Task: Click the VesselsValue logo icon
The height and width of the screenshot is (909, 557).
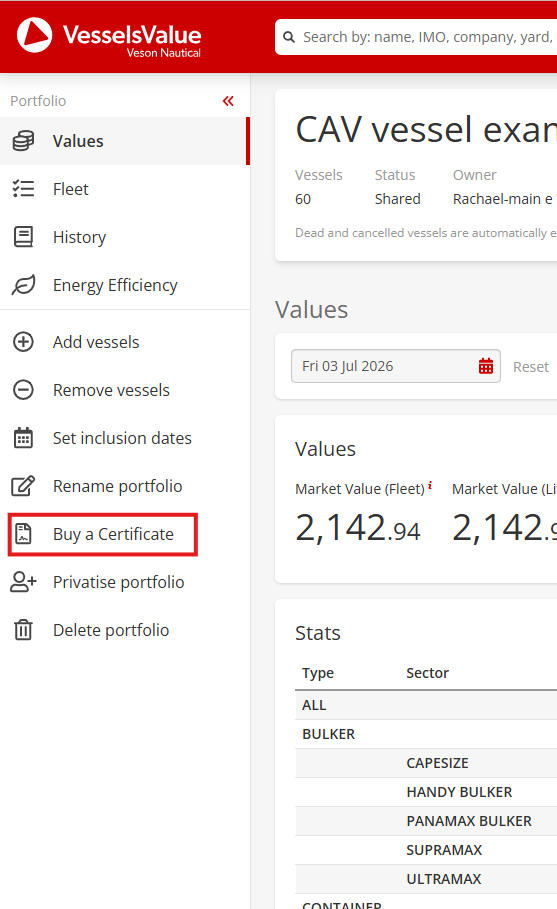Action: point(34,35)
